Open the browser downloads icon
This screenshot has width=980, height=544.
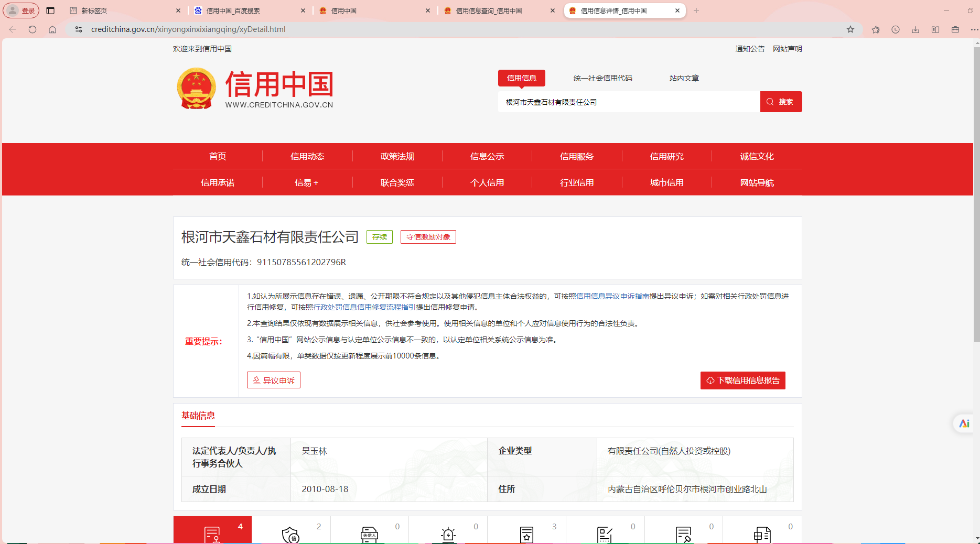click(x=916, y=29)
